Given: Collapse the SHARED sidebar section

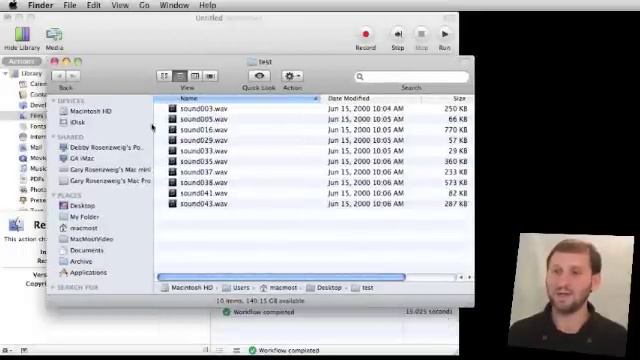Looking at the screenshot, I should click(53, 137).
